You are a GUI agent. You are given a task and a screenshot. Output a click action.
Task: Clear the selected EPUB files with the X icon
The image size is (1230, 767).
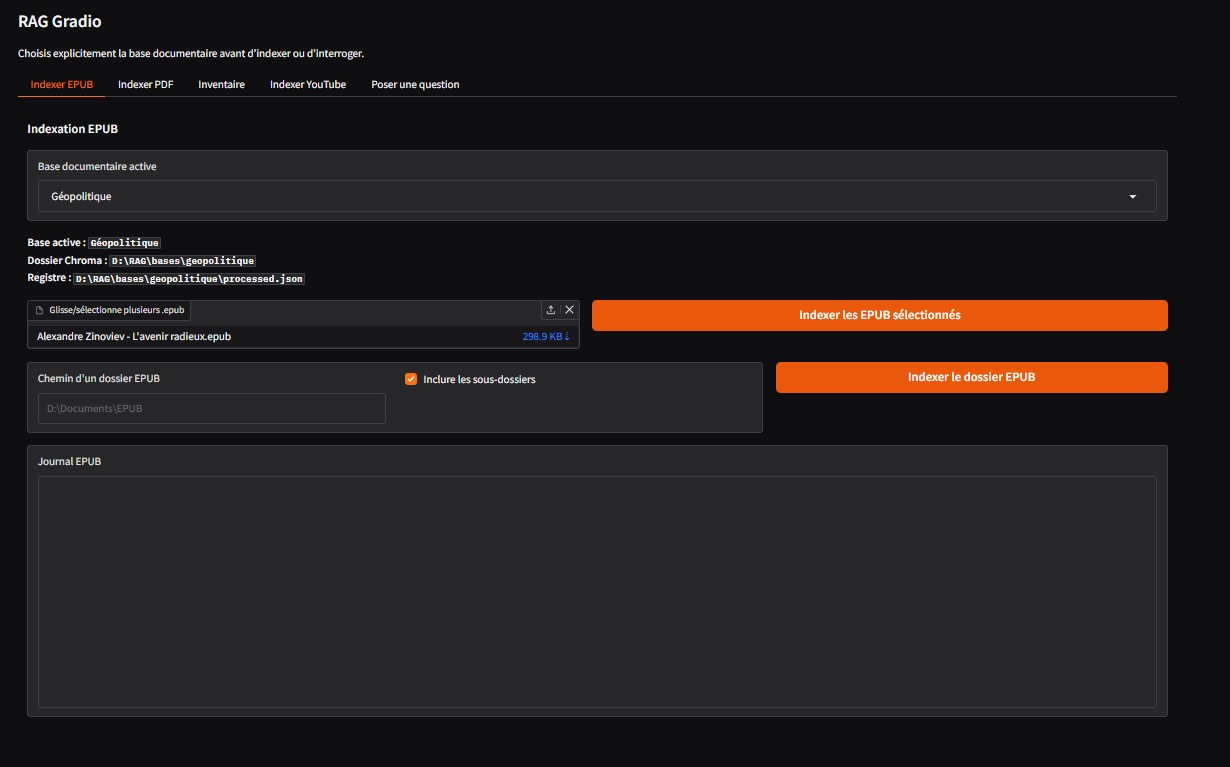tap(570, 310)
